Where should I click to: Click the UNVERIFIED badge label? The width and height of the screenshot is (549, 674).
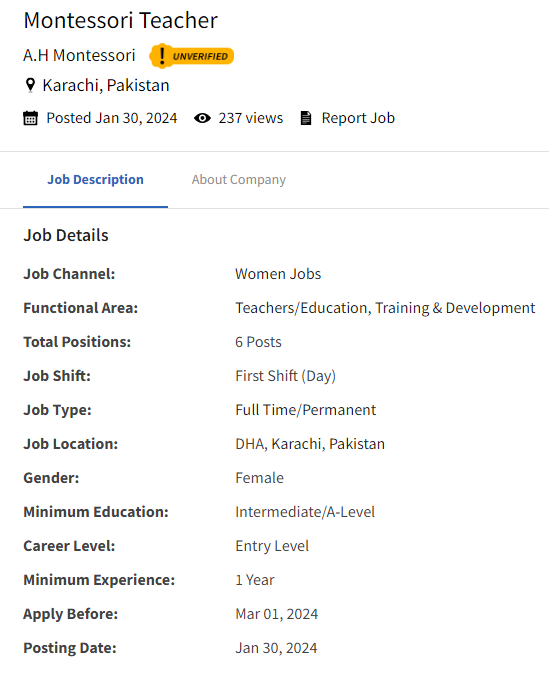coord(200,56)
